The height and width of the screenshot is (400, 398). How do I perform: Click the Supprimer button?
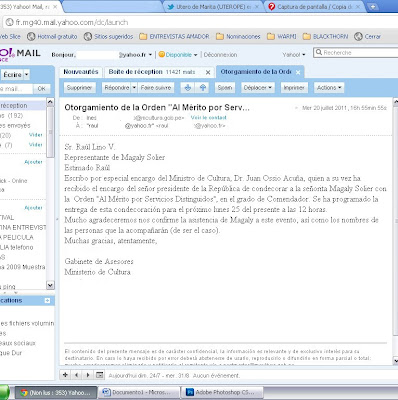click(79, 88)
